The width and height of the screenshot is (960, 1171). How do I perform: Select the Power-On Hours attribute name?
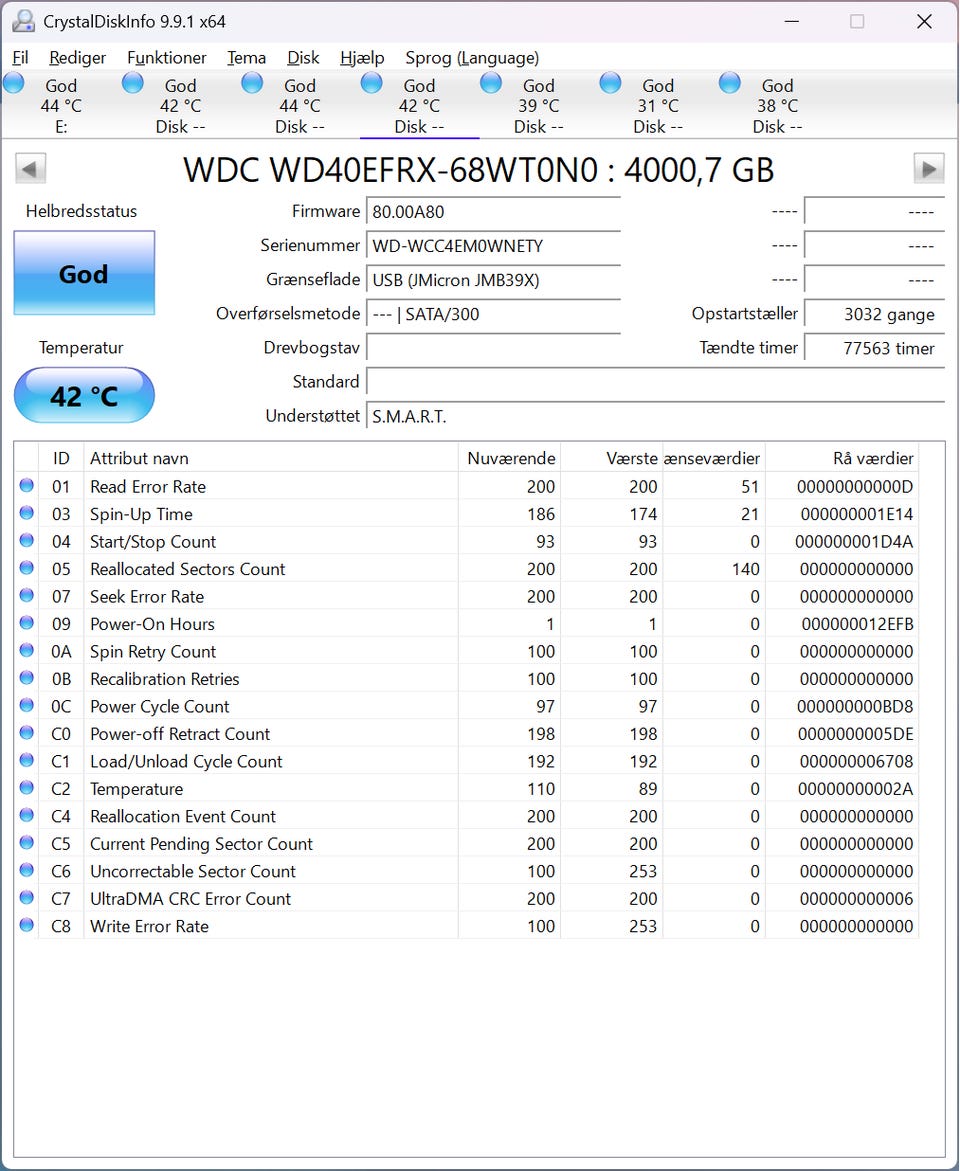click(152, 624)
